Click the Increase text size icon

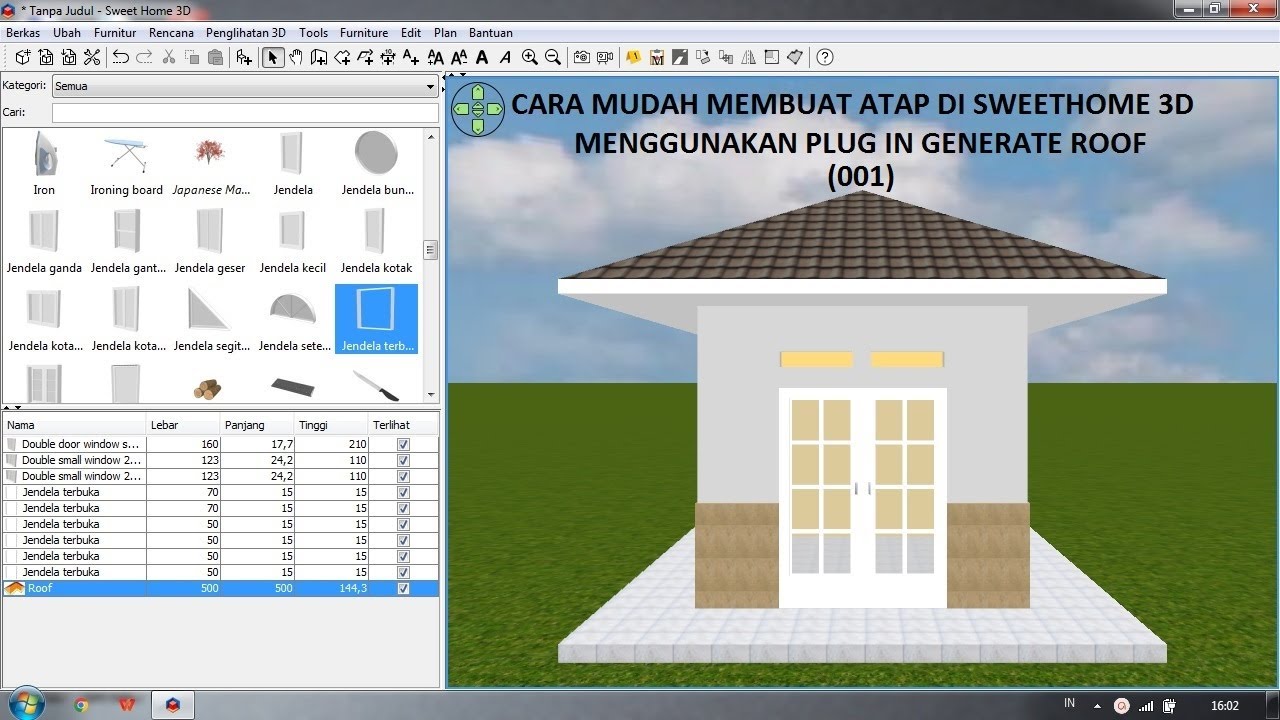(x=435, y=57)
